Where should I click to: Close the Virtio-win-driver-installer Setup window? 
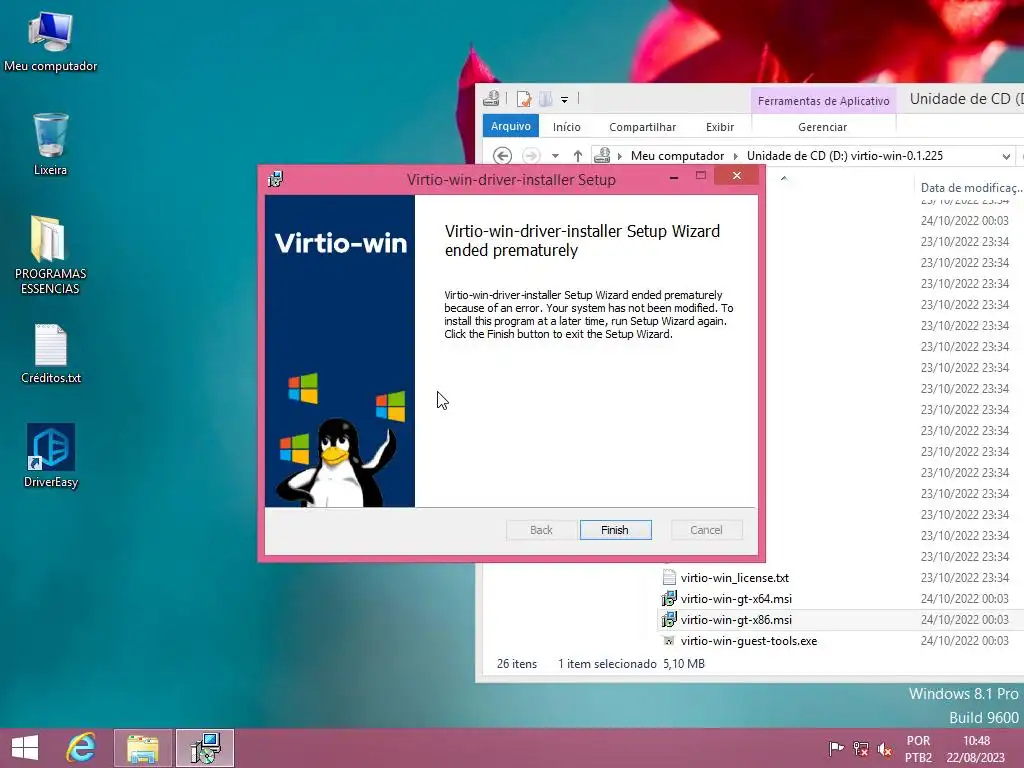(736, 176)
